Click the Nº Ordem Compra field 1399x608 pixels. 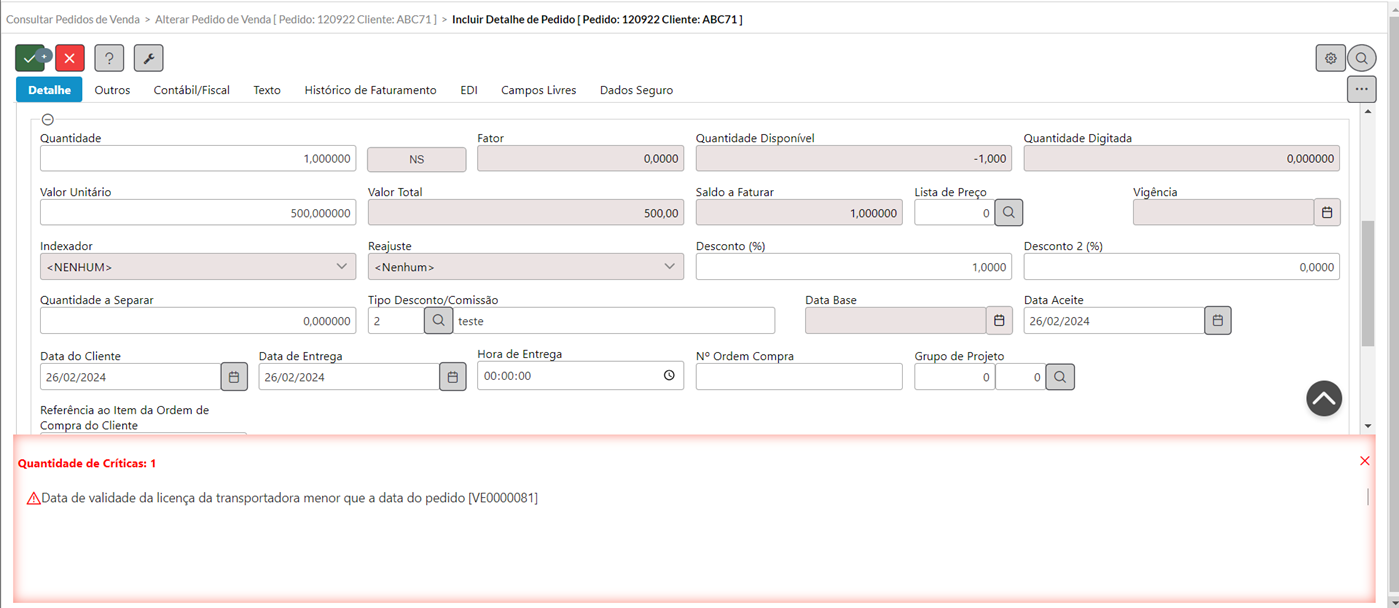coord(799,376)
